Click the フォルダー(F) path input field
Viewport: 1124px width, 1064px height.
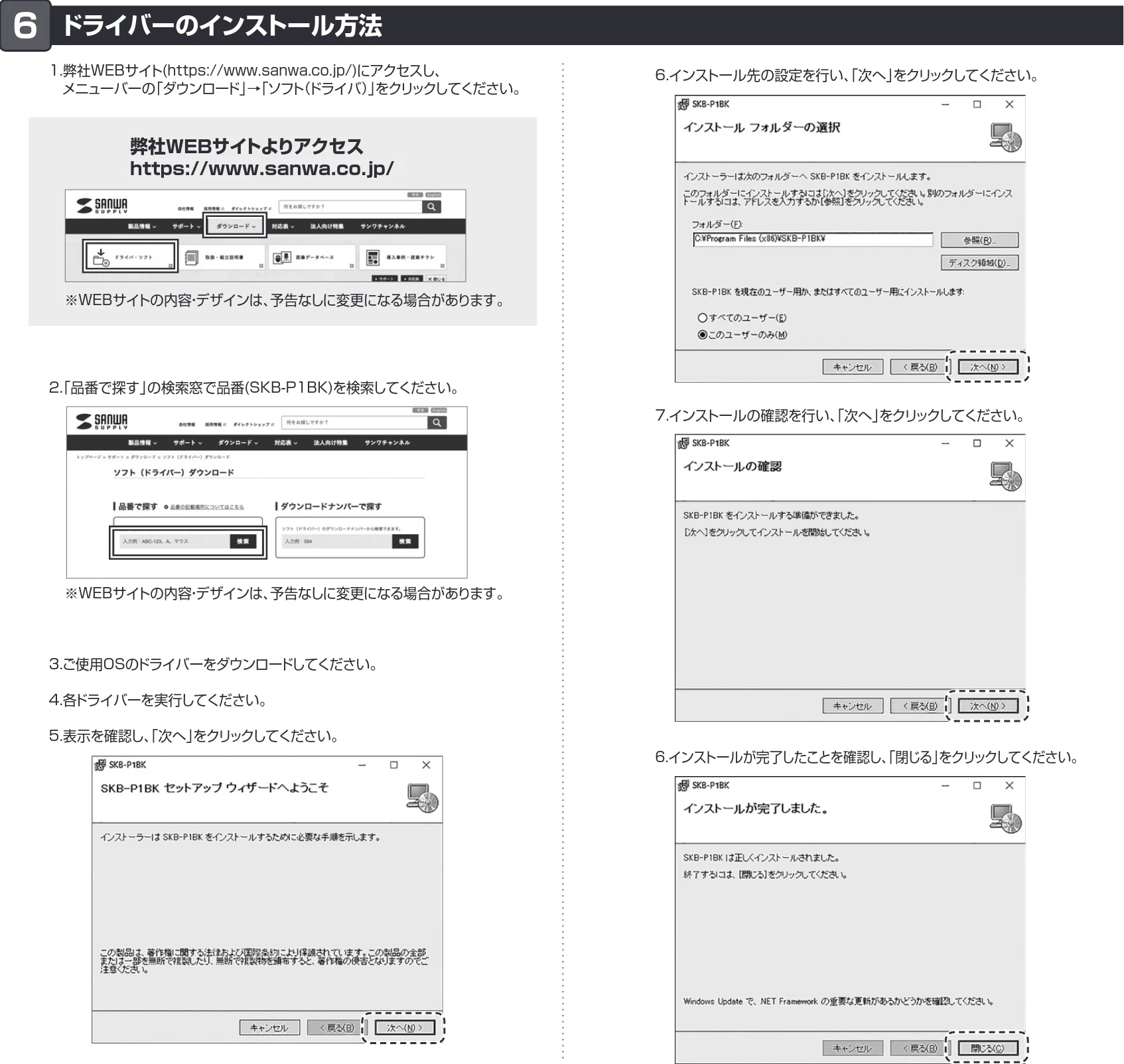(813, 239)
